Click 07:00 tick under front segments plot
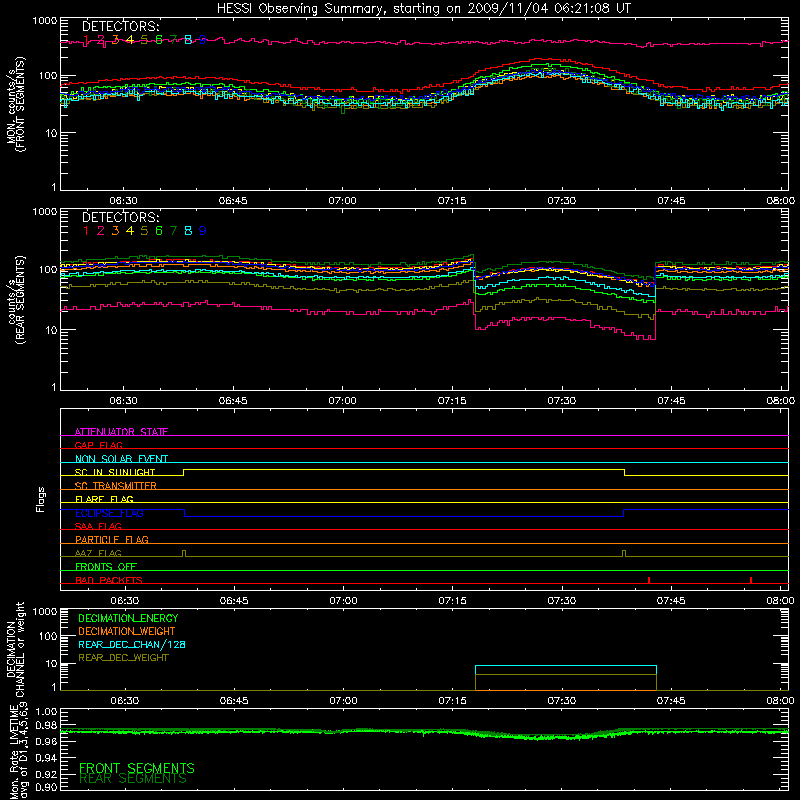This screenshot has height=800, width=800. click(342, 201)
